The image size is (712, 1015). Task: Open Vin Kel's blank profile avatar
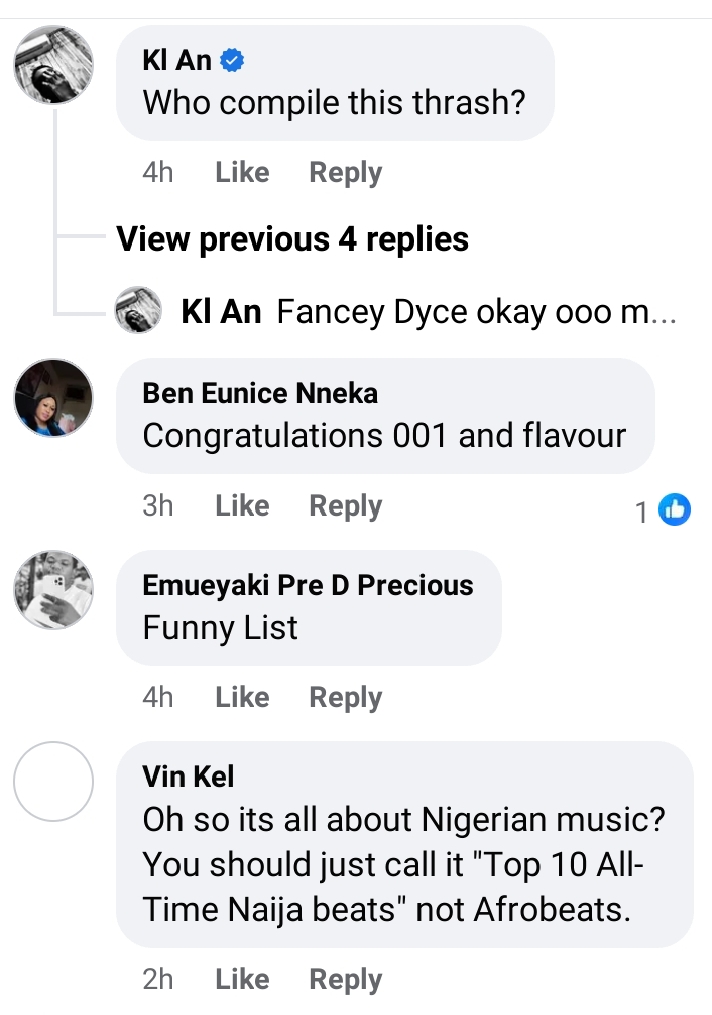[x=53, y=781]
